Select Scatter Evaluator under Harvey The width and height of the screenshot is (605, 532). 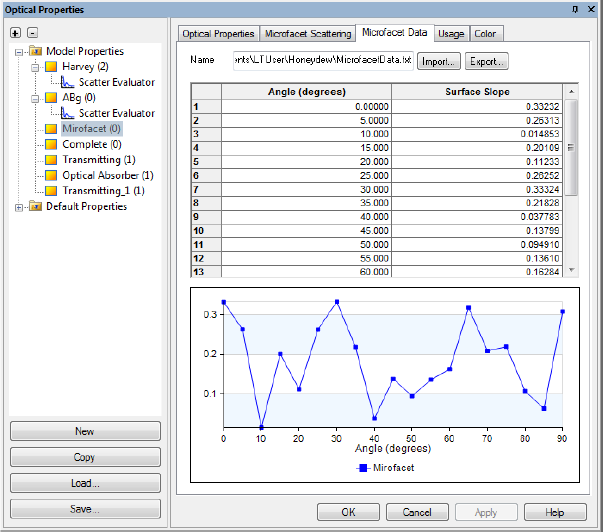tap(117, 82)
